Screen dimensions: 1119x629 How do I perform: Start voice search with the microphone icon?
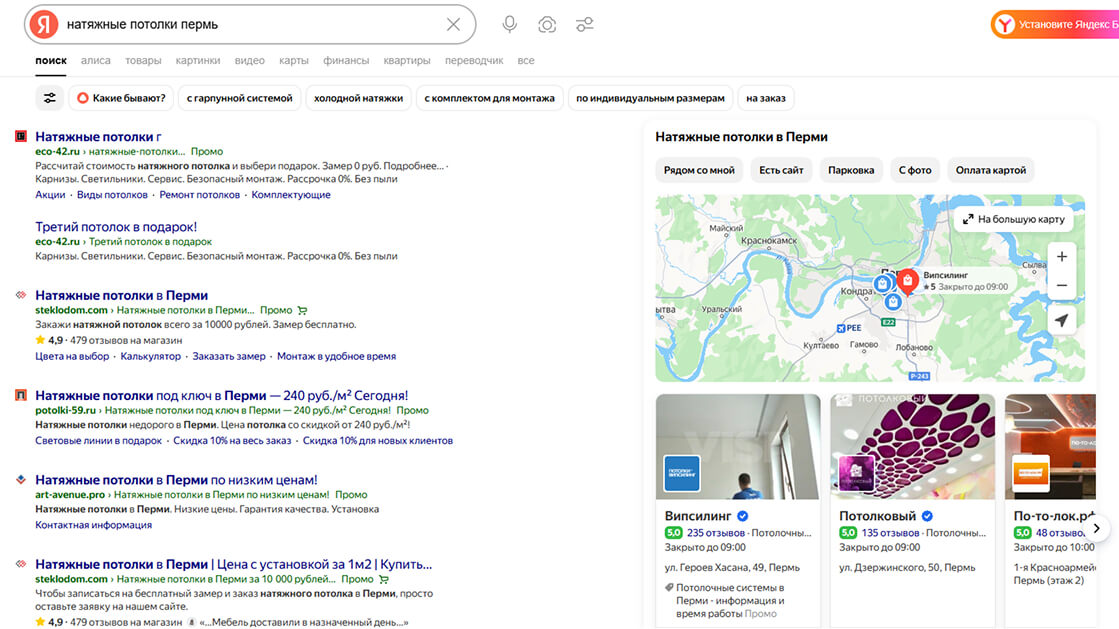(510, 24)
